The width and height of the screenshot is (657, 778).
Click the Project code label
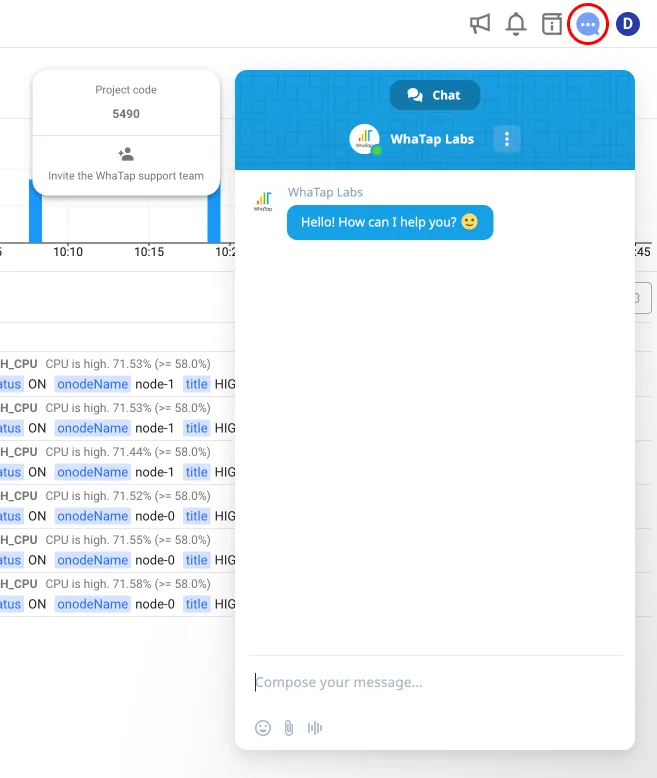126,90
